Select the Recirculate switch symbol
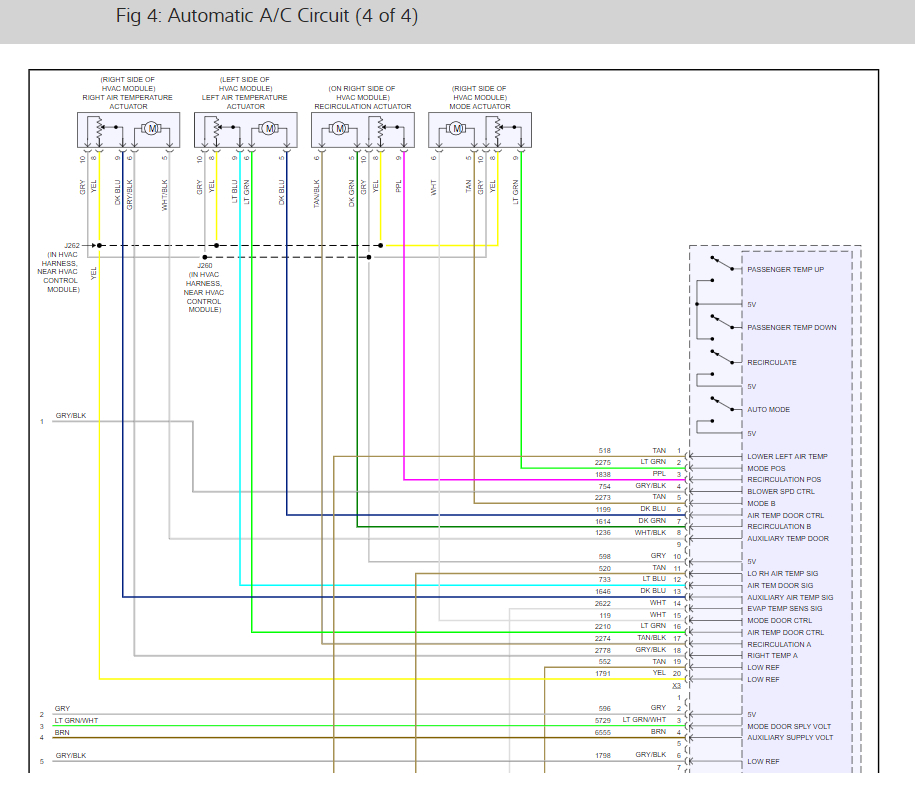Screen dimensions: 915x793 pos(722,357)
